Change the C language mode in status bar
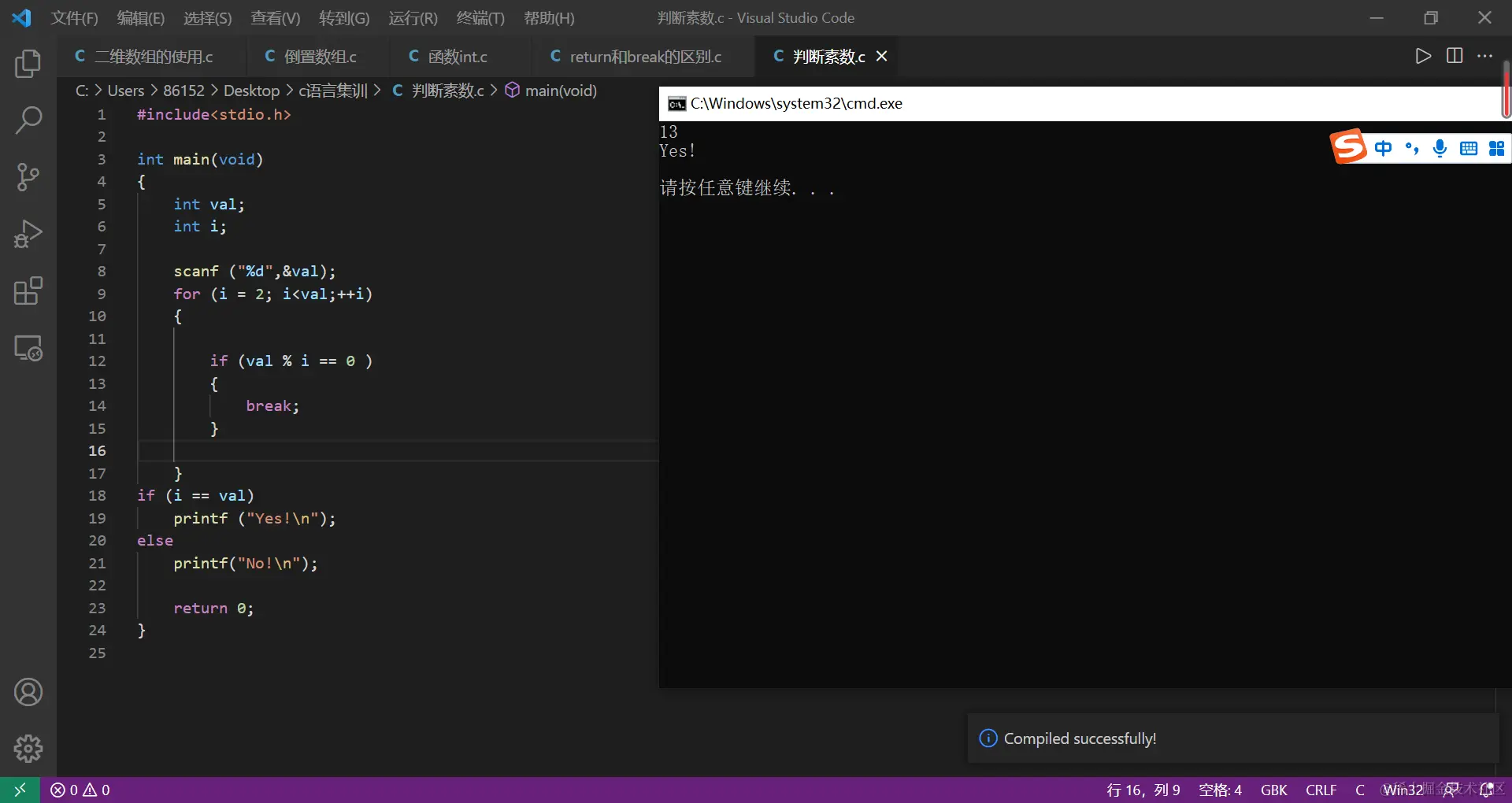This screenshot has height=803, width=1512. [1360, 790]
